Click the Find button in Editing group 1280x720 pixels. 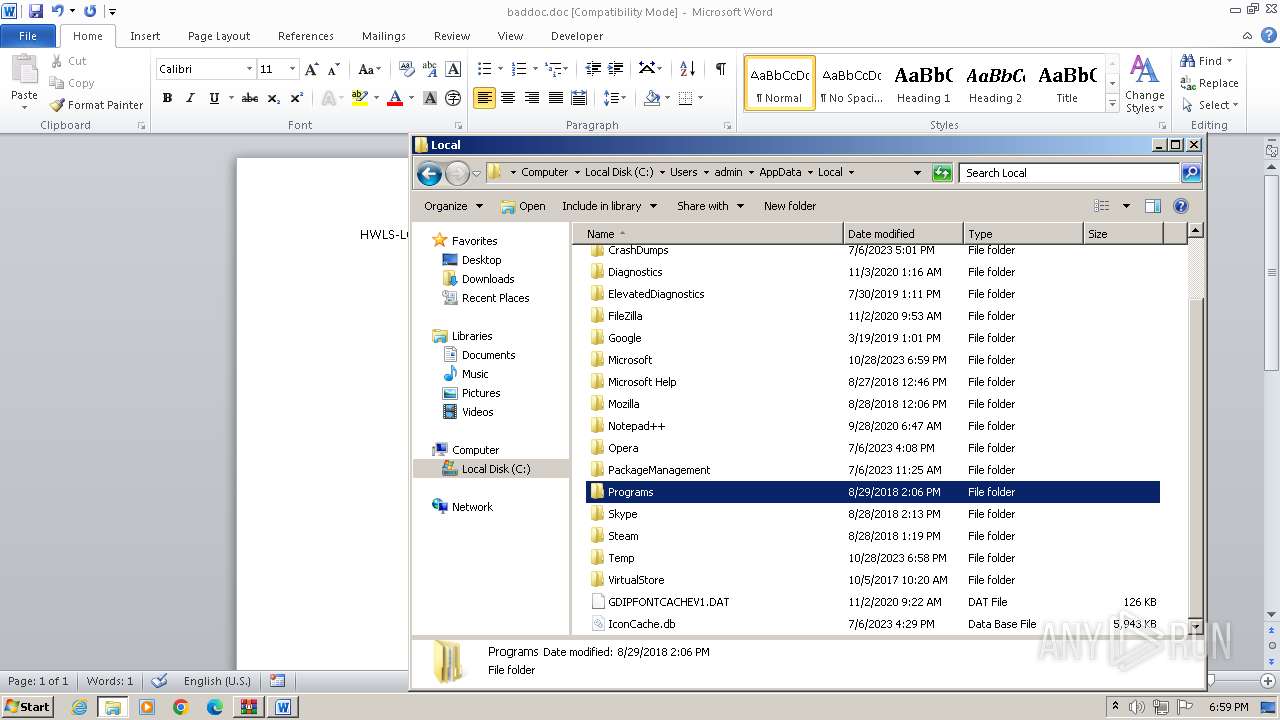[x=1207, y=61]
